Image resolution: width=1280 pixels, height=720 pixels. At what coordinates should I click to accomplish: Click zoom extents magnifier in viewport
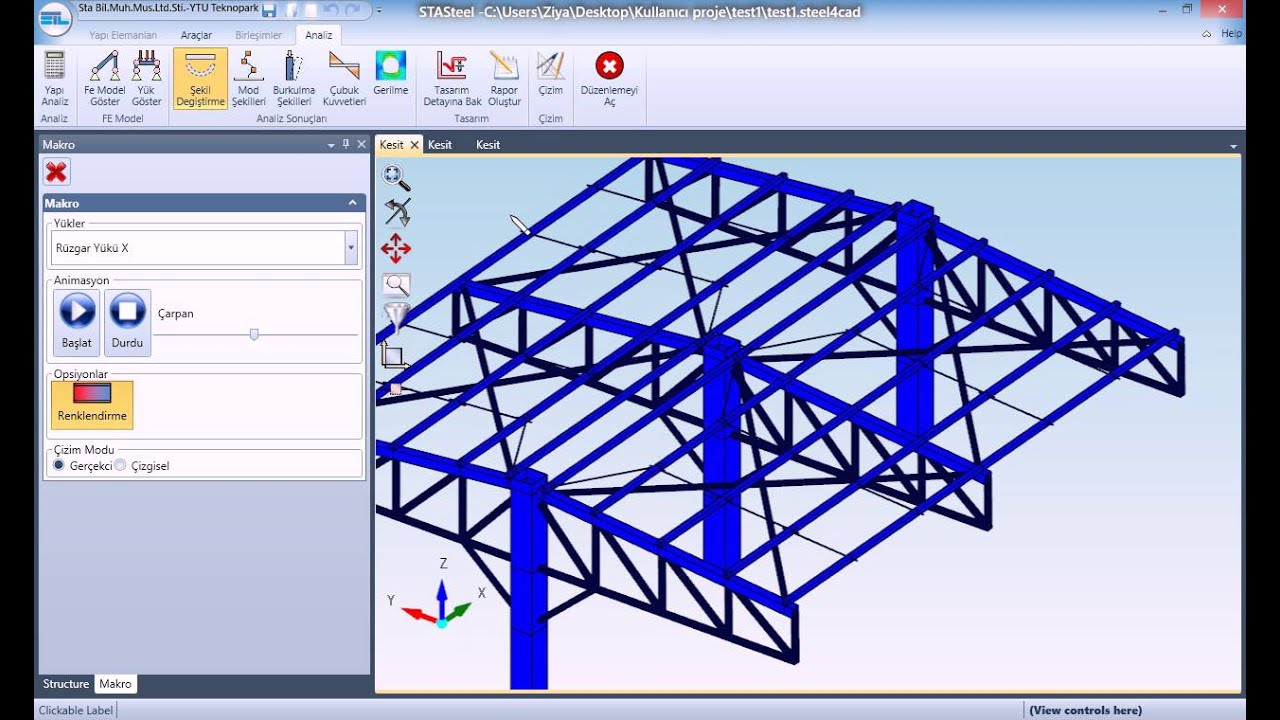[x=396, y=178]
